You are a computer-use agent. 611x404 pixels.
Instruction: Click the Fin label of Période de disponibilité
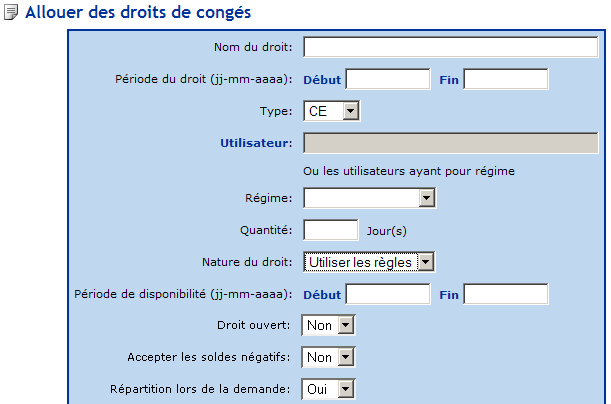(449, 294)
